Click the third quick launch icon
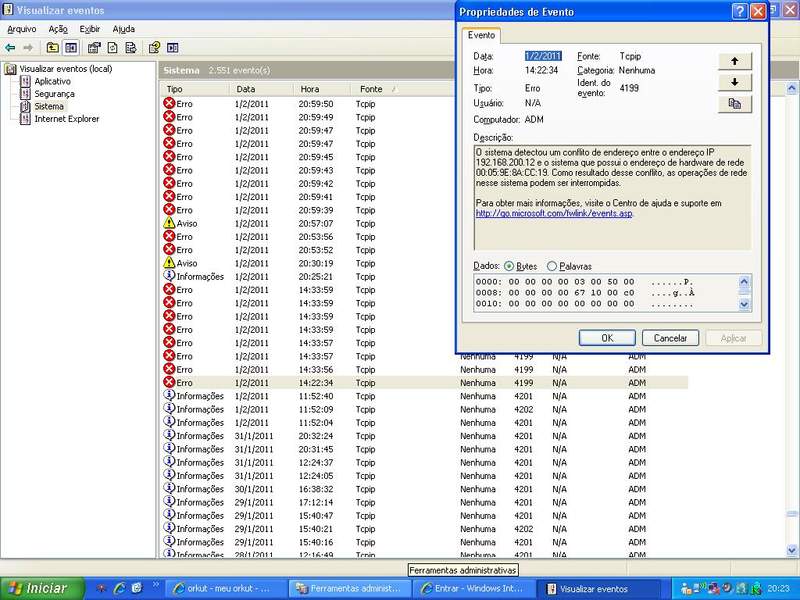800x600 pixels. click(x=137, y=588)
